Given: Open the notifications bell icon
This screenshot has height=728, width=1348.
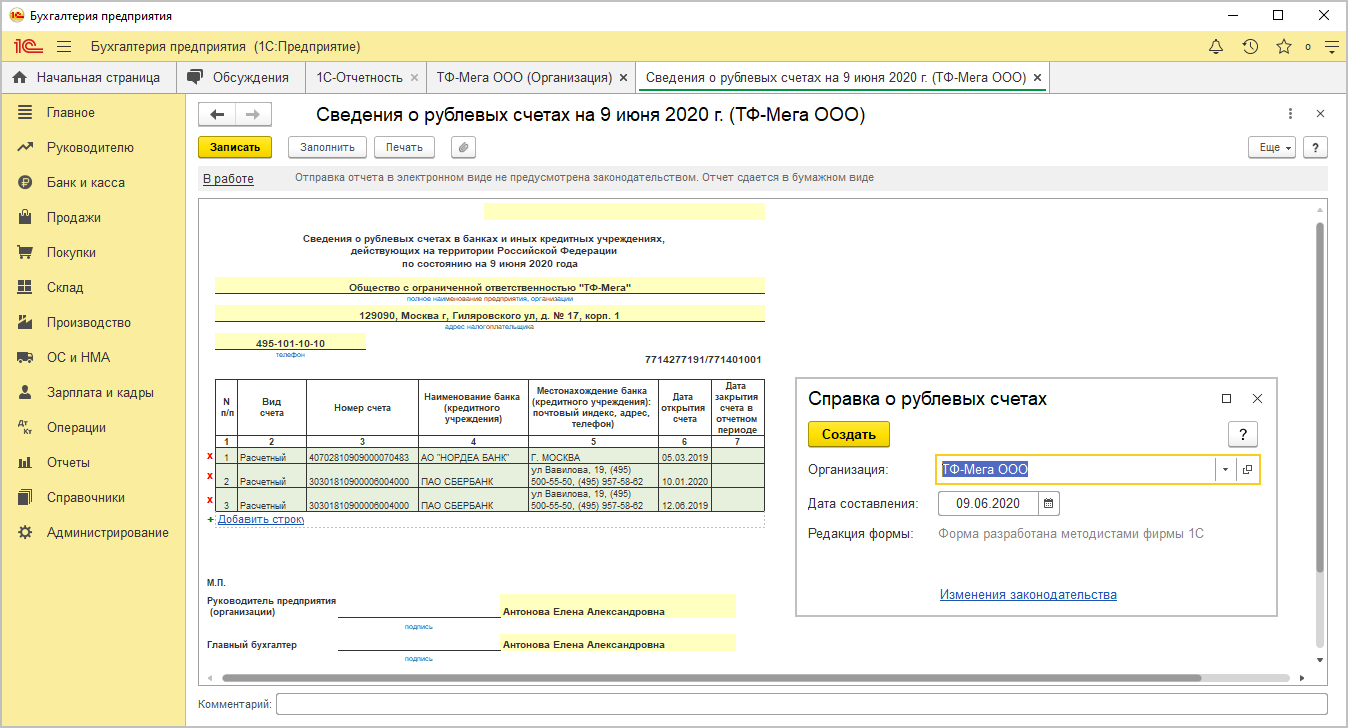Looking at the screenshot, I should [1216, 47].
